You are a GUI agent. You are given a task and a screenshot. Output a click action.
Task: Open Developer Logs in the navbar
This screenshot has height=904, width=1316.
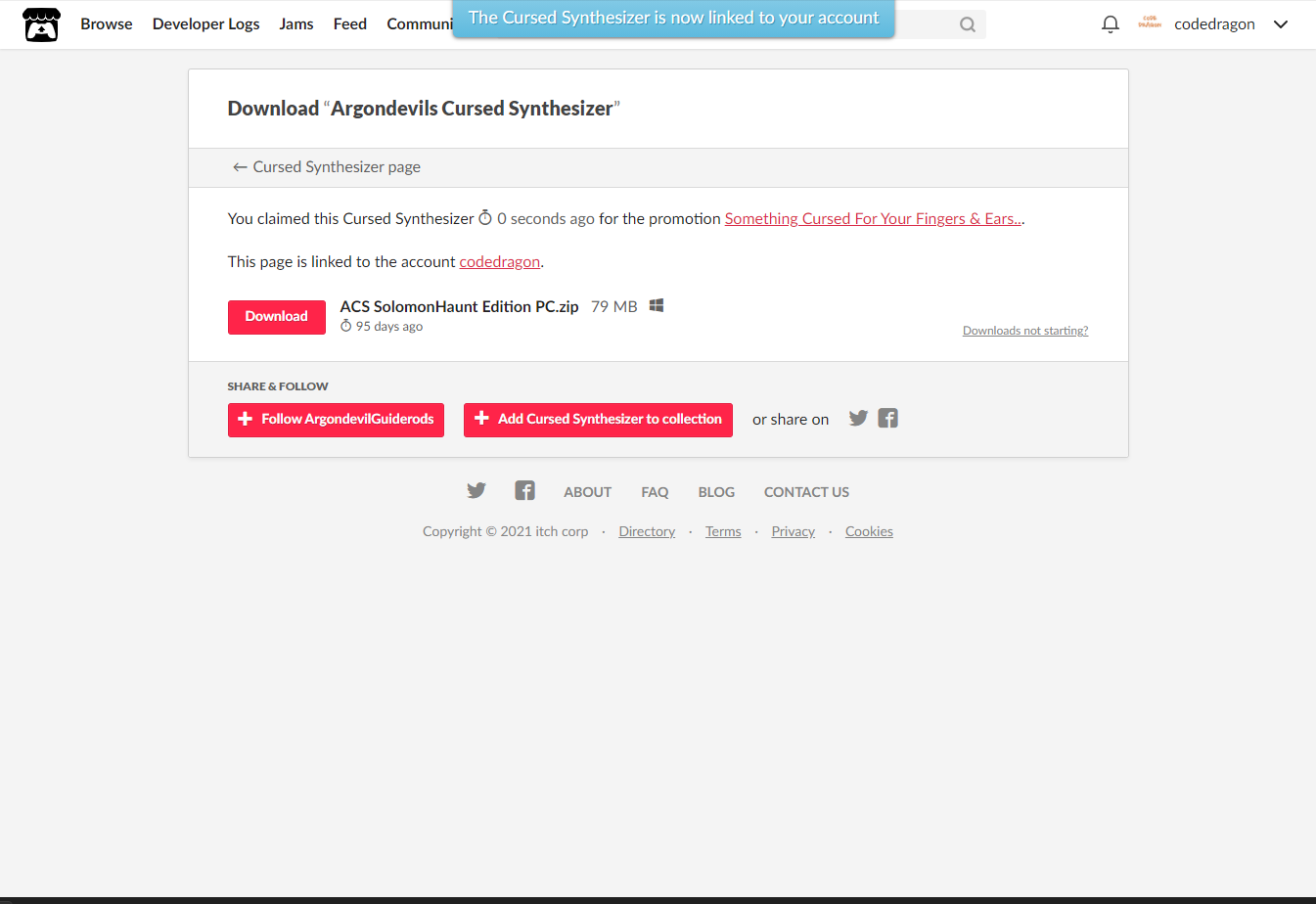coord(206,24)
